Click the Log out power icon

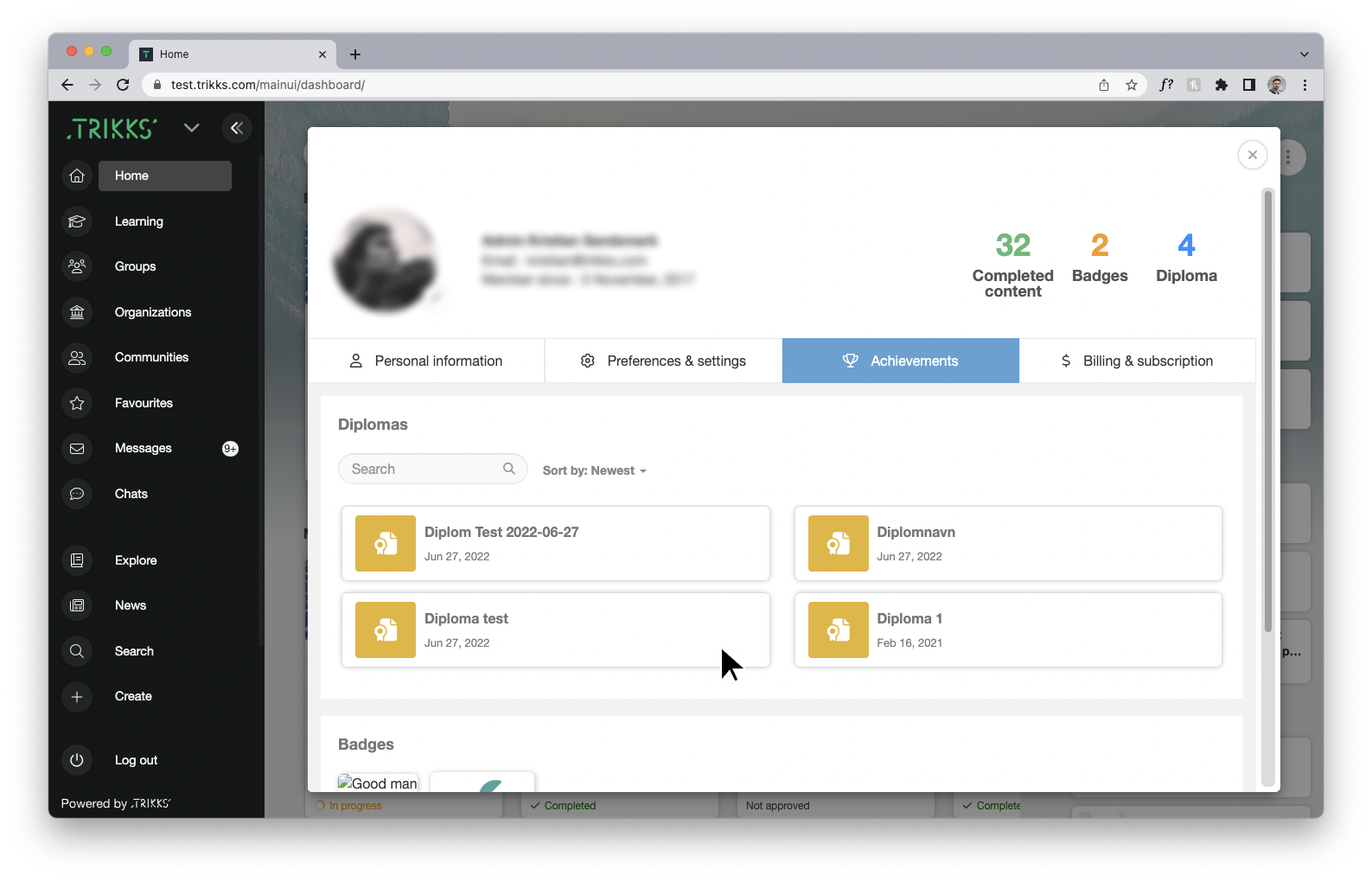(x=77, y=760)
